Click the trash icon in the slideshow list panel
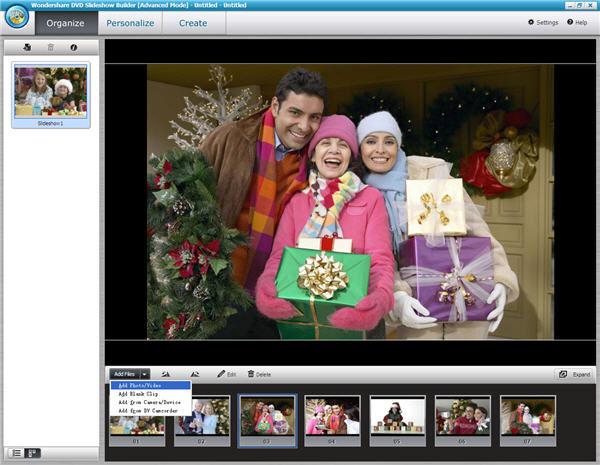The width and height of the screenshot is (600, 465). [x=51, y=47]
